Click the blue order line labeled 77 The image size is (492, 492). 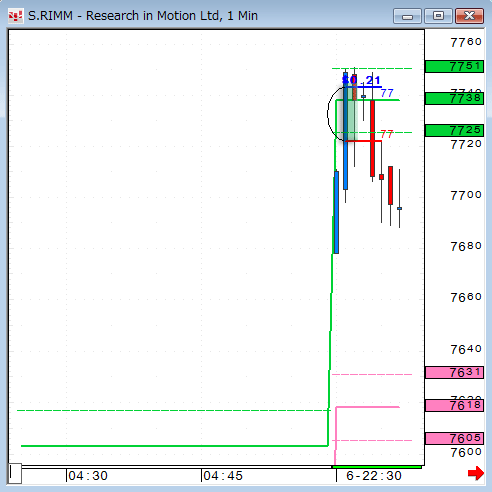(x=365, y=87)
